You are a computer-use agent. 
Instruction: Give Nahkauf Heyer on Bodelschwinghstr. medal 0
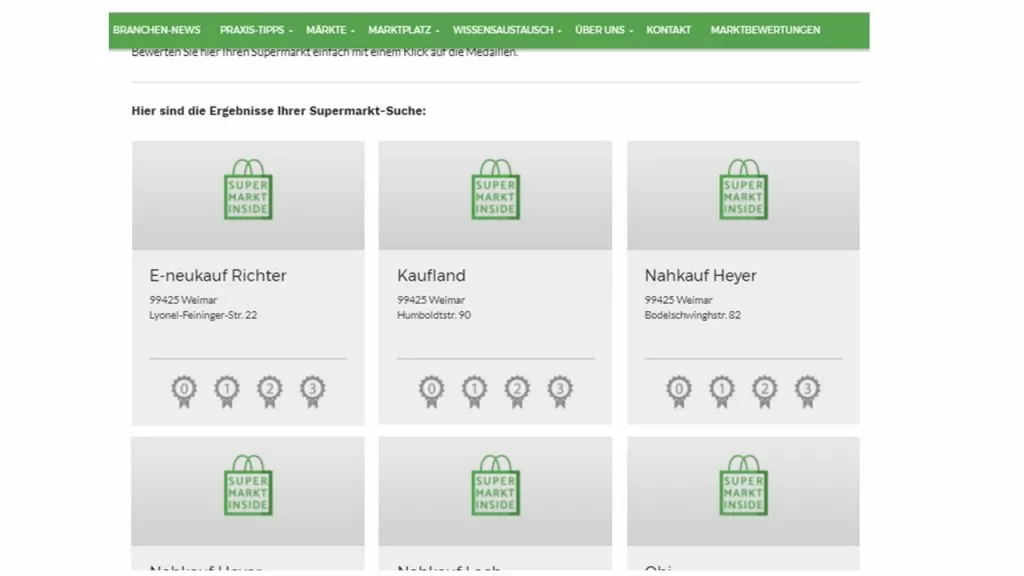[x=679, y=391]
